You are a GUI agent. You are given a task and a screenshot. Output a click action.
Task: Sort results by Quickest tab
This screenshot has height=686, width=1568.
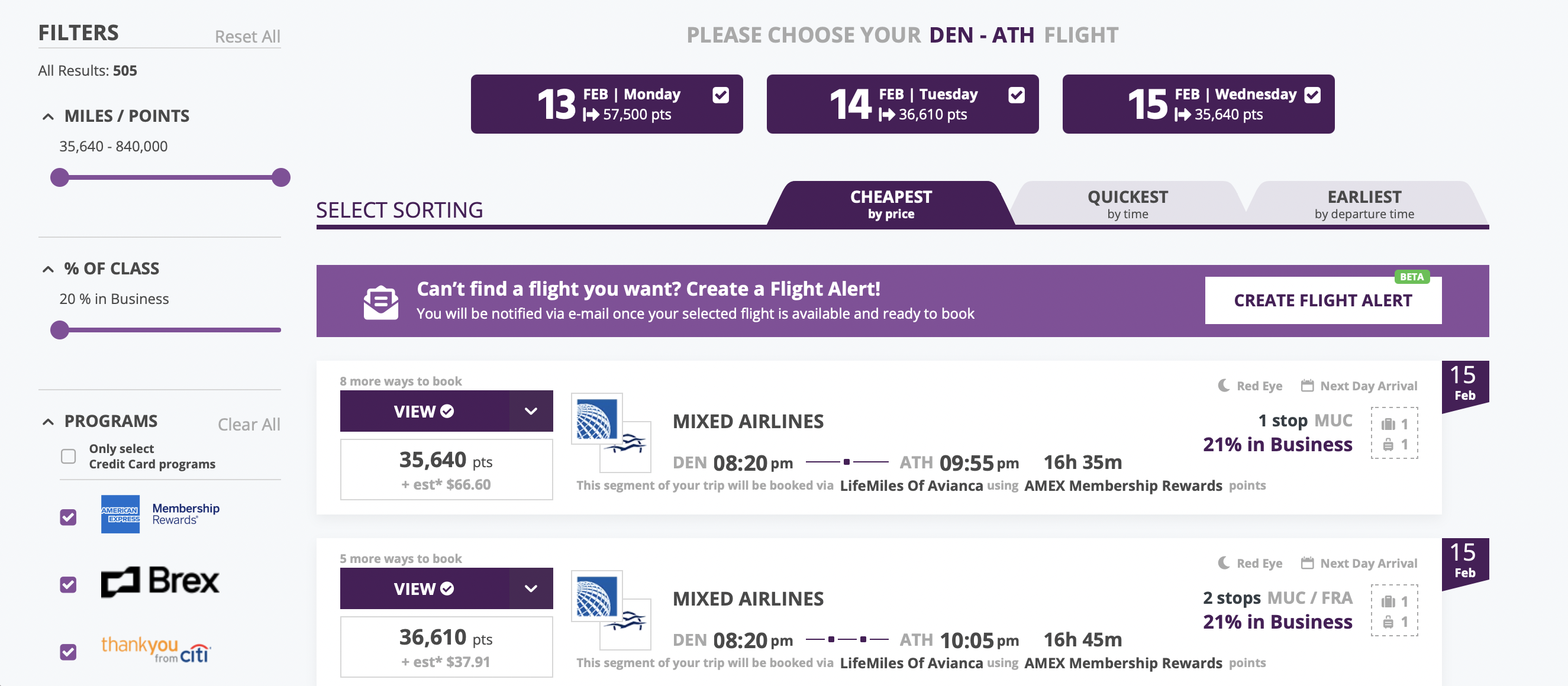coord(1127,205)
